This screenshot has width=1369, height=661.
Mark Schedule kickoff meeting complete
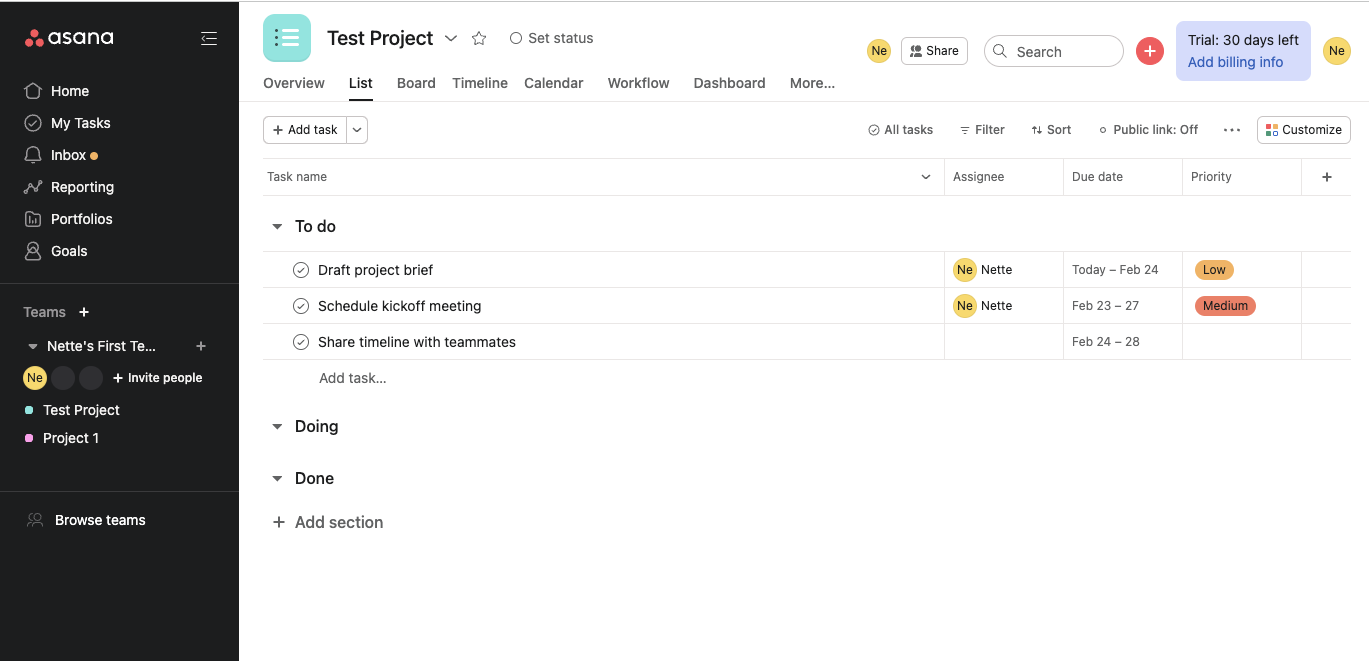point(301,306)
